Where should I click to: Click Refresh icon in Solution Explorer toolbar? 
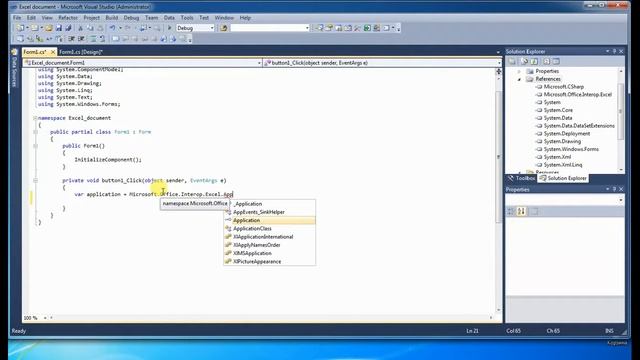click(x=534, y=61)
